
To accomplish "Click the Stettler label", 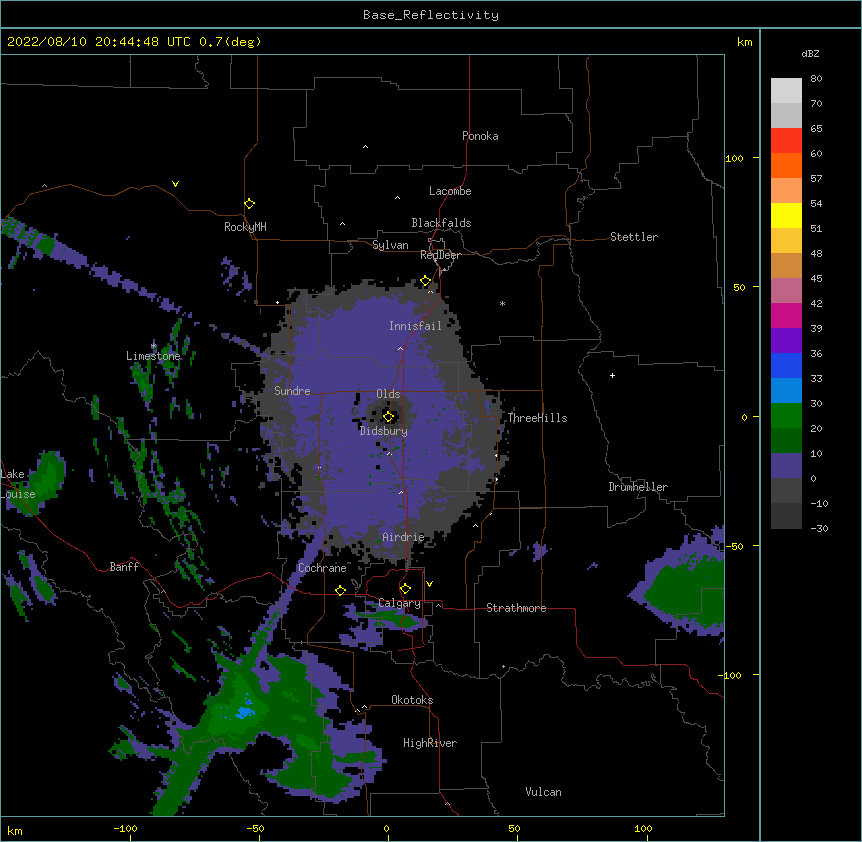I will coord(633,237).
